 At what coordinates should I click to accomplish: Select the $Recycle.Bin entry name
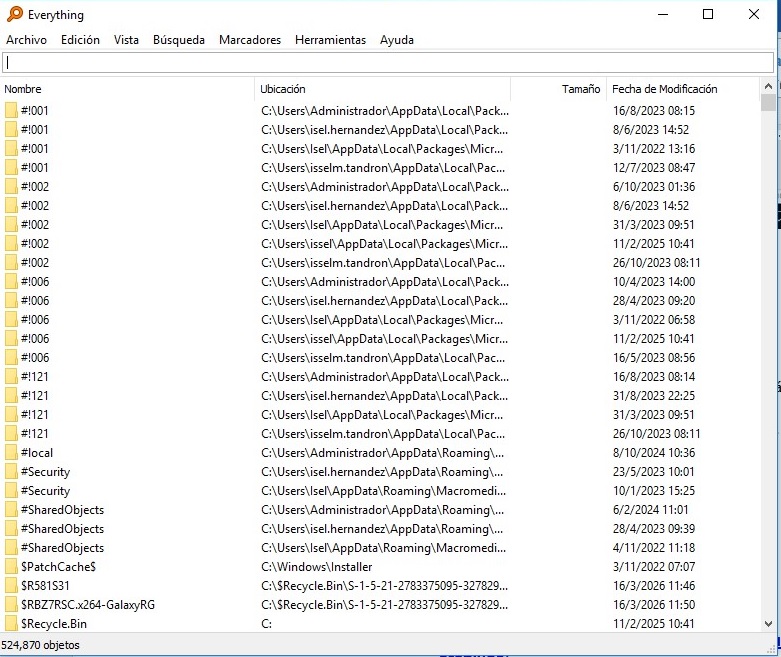(x=54, y=623)
